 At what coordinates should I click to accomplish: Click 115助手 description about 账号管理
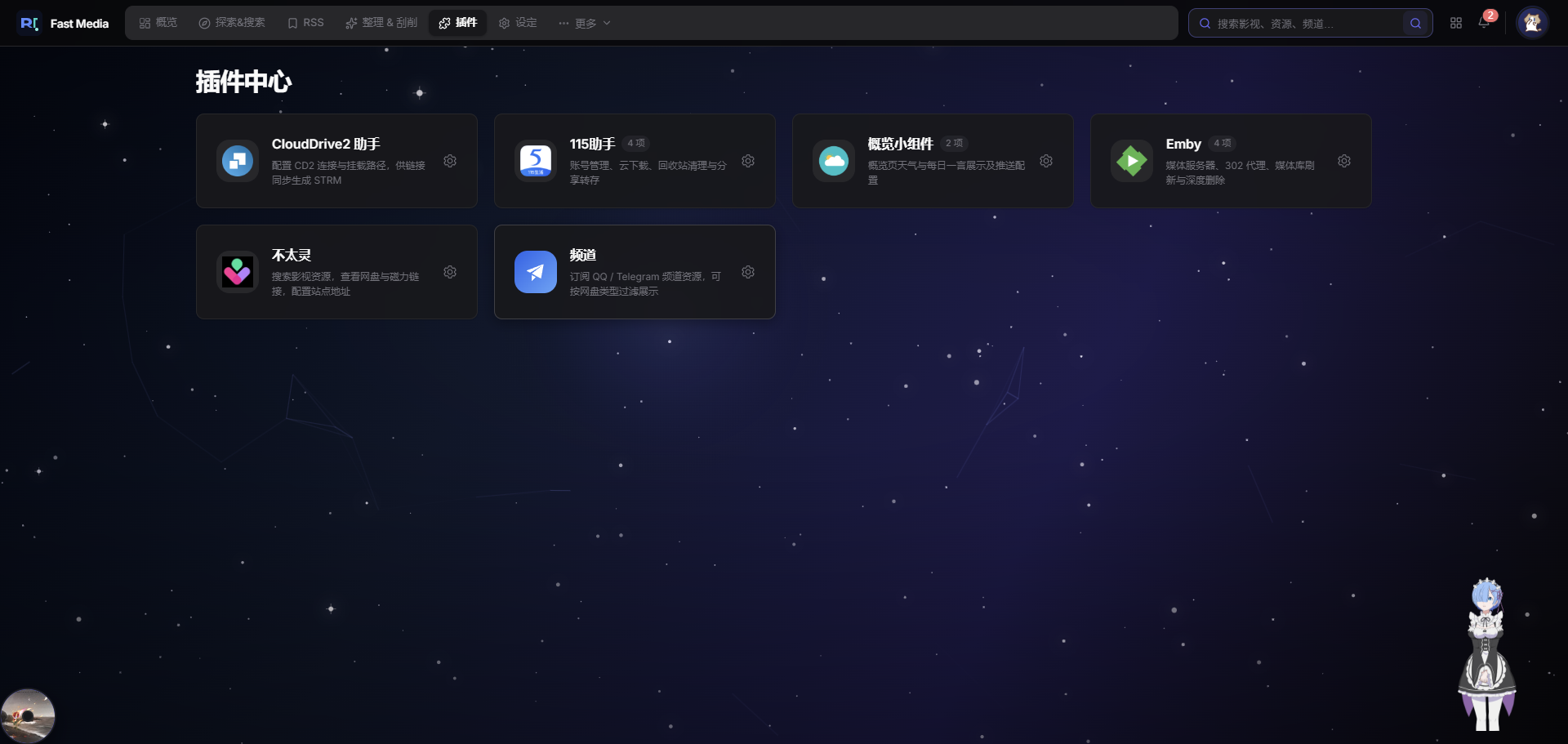coord(648,172)
